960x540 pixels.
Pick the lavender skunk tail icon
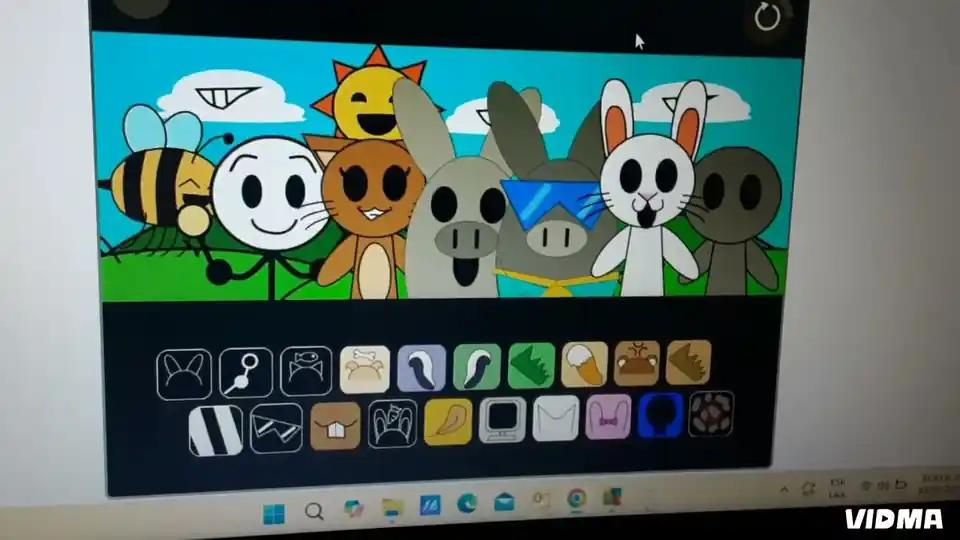coord(421,367)
